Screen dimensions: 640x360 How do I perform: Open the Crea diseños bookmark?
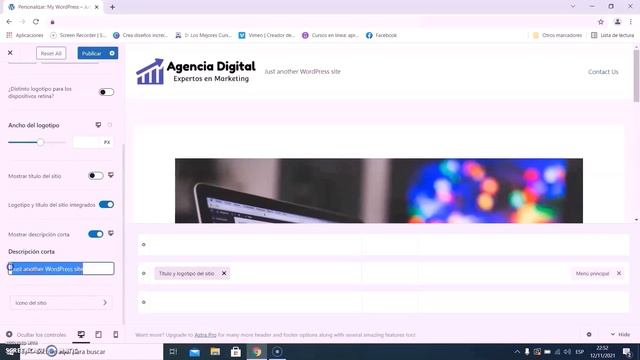140,36
